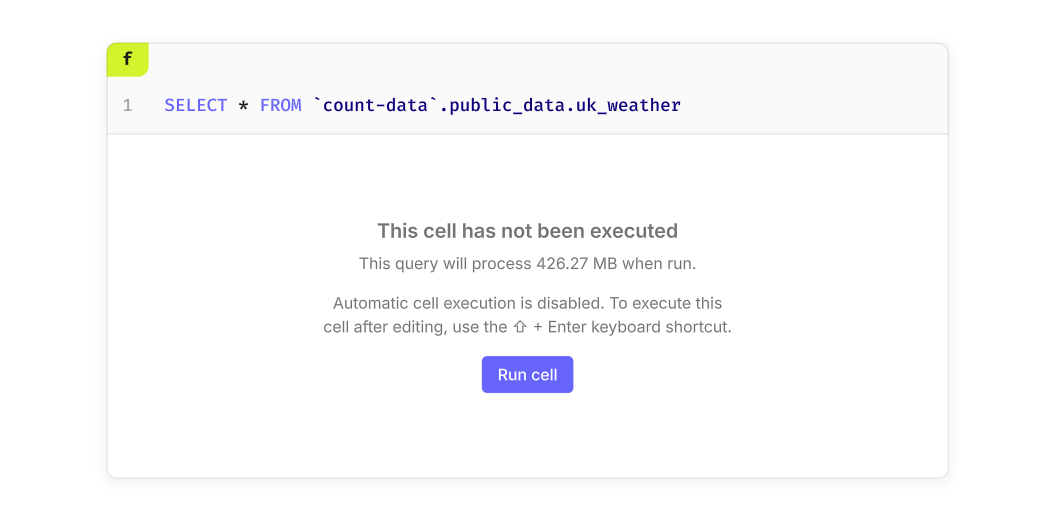Place cursor on the FROM keyword
The image size is (1056, 521).
pos(280,105)
